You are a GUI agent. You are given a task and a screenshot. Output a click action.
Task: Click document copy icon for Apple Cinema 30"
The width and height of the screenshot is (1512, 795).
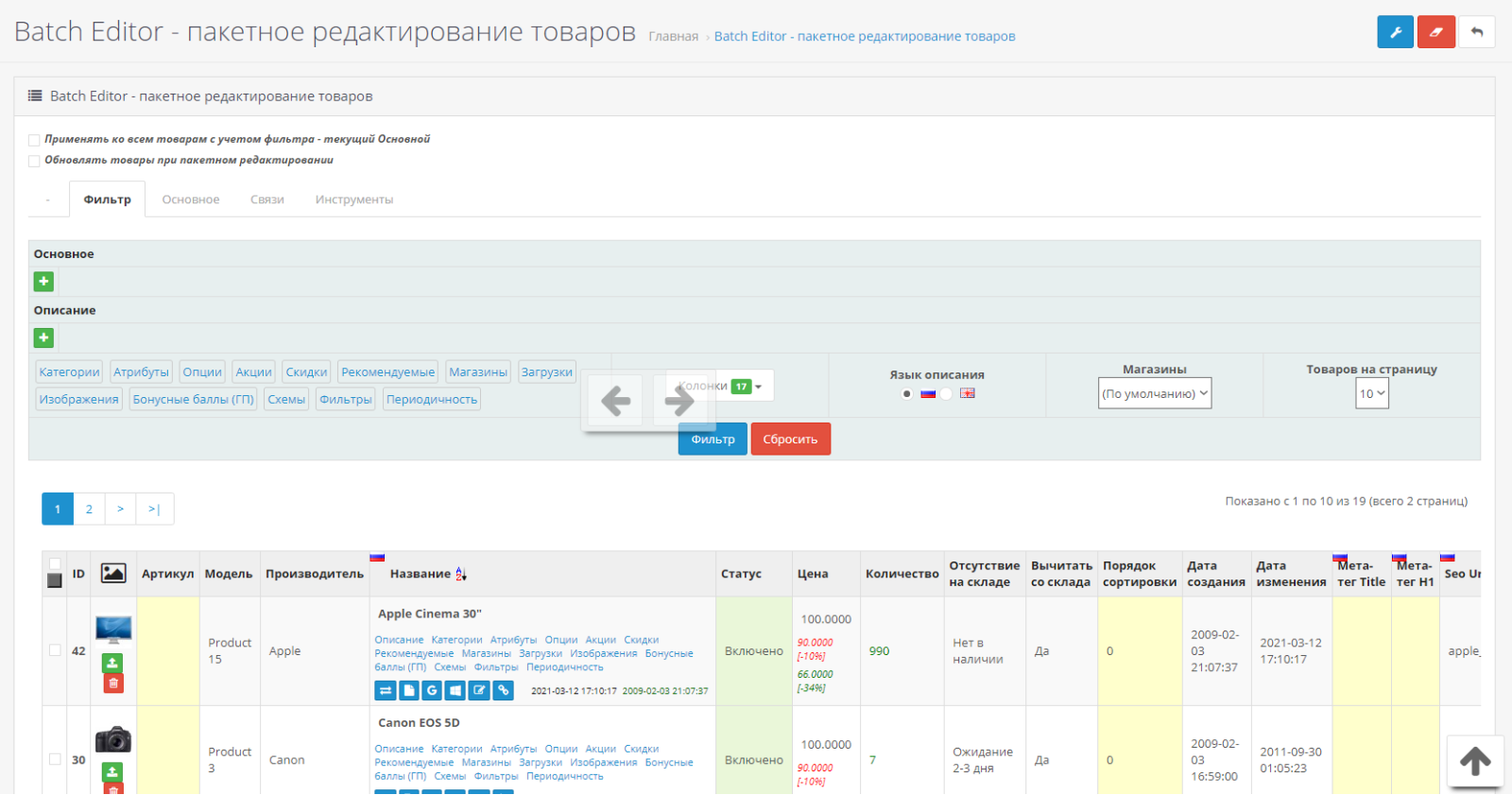(x=409, y=691)
